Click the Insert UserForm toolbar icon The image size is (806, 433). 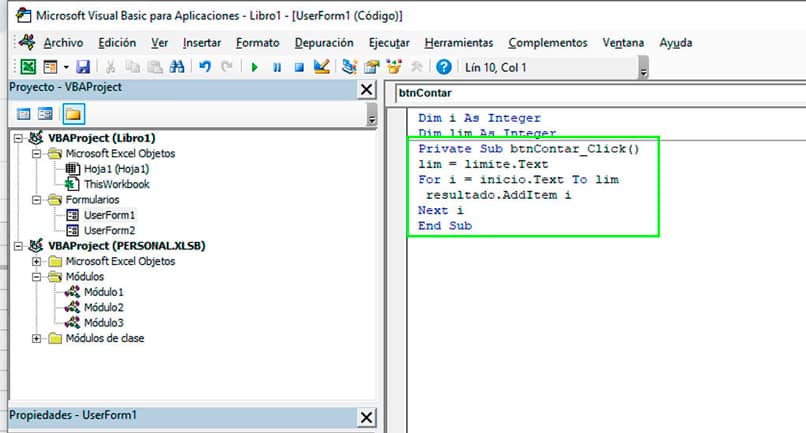click(x=50, y=67)
